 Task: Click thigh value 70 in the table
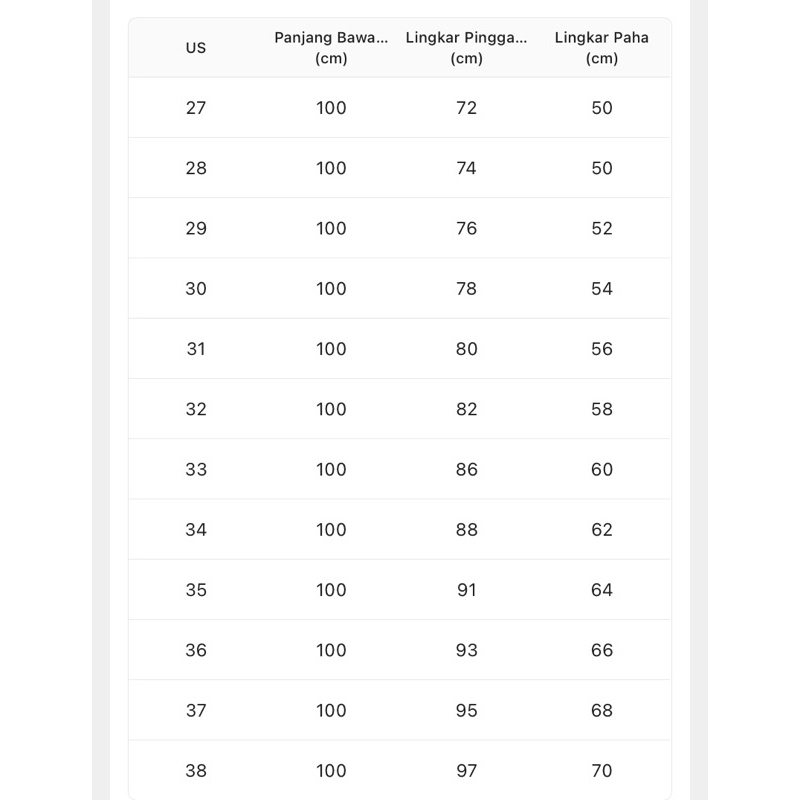[x=602, y=771]
